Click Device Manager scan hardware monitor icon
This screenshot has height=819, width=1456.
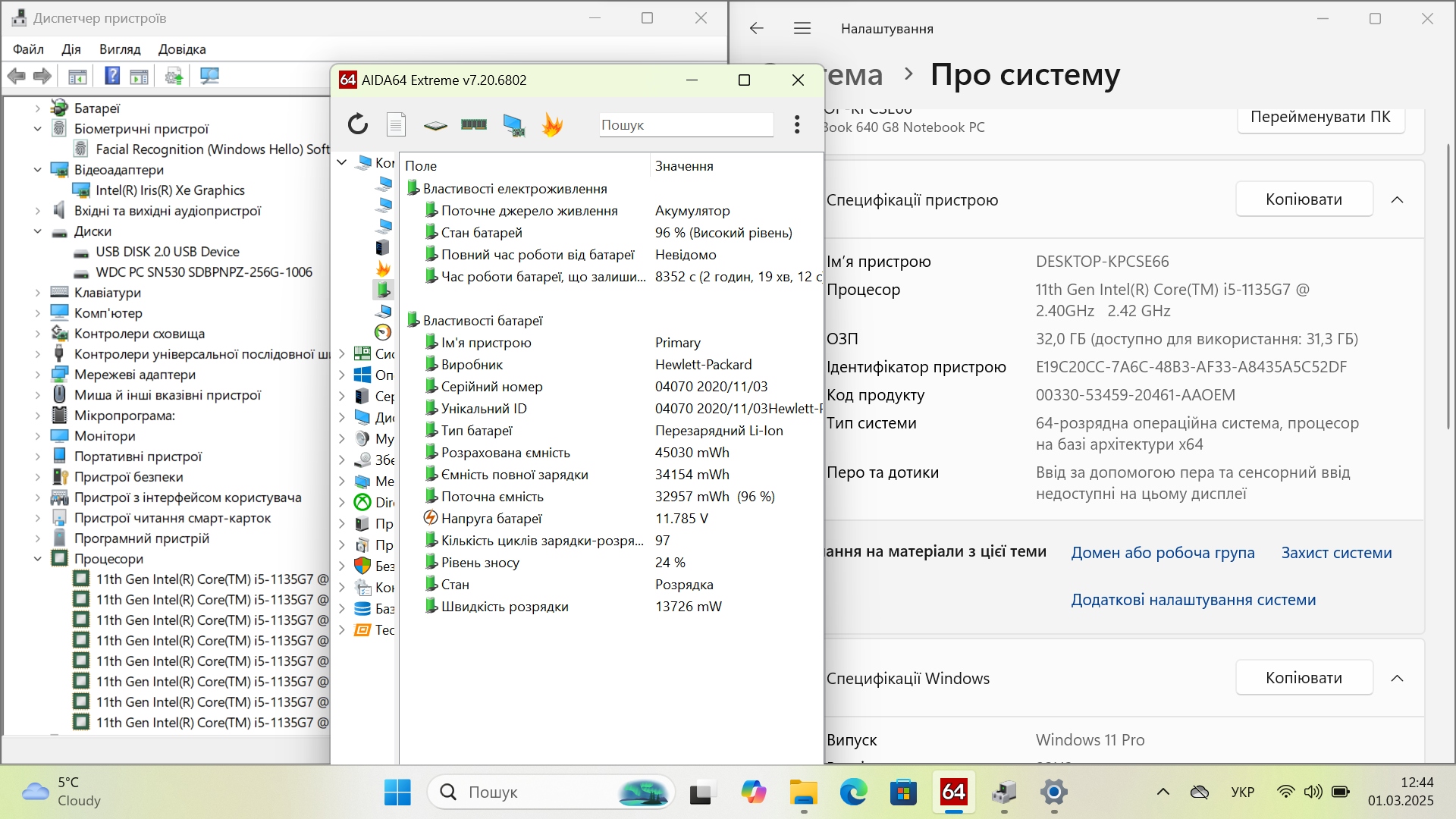point(210,76)
